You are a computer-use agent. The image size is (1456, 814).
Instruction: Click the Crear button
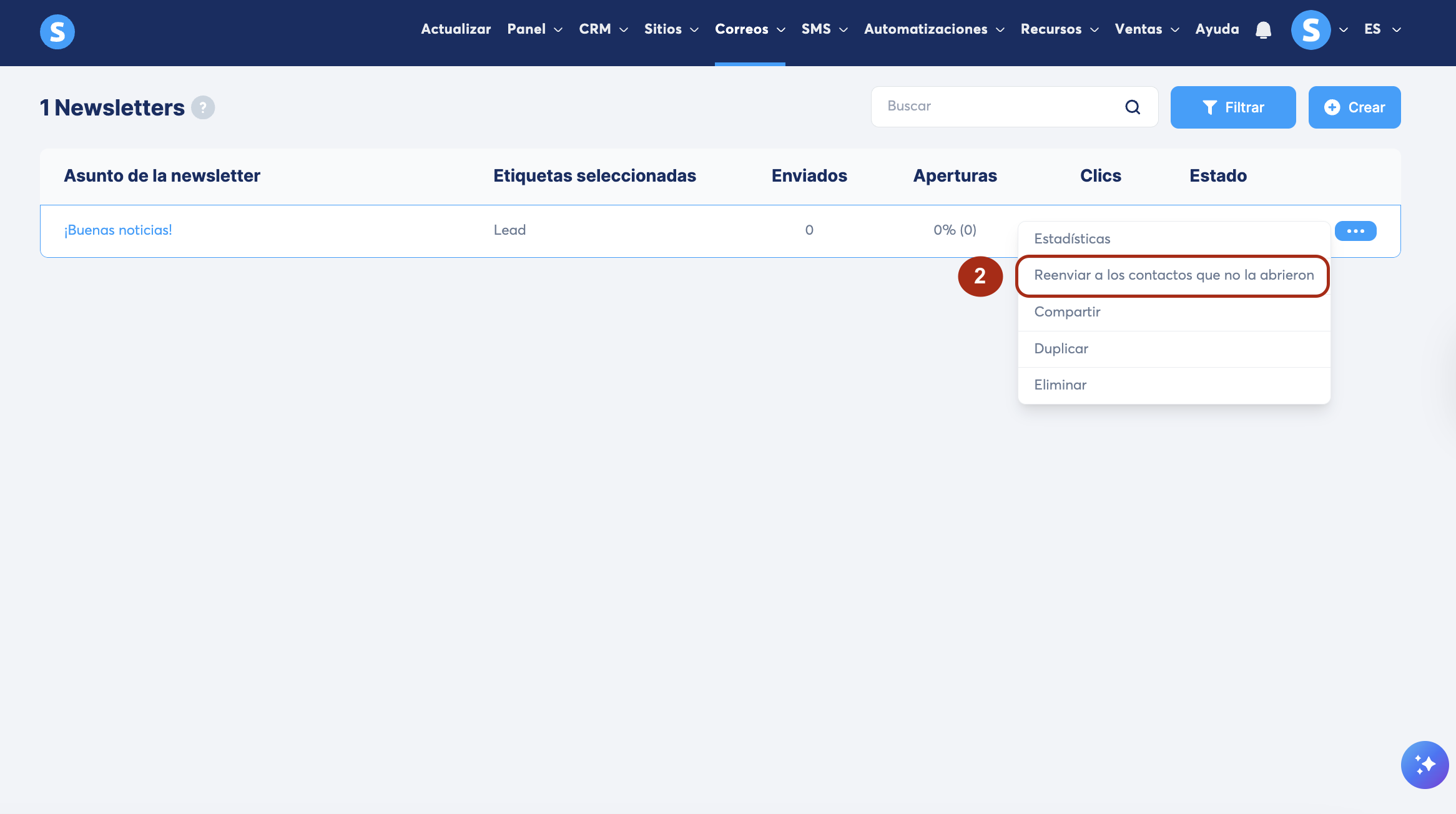pos(1354,107)
